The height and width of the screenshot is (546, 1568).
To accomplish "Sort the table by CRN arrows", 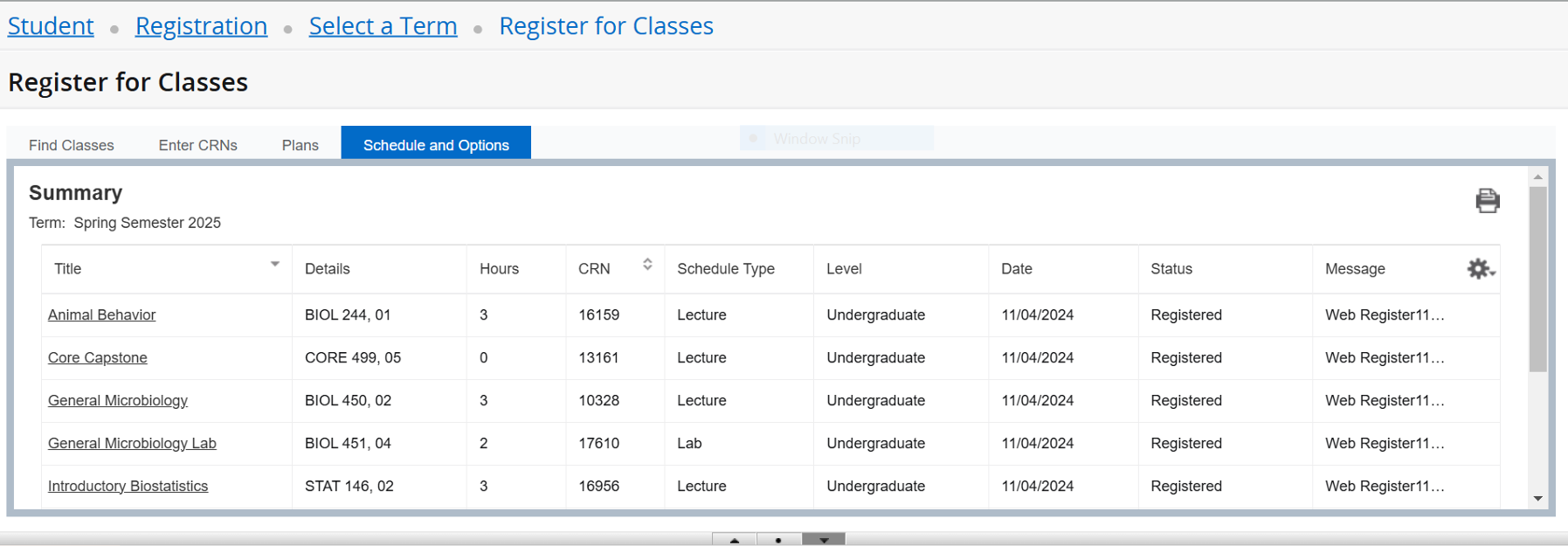I will (647, 264).
